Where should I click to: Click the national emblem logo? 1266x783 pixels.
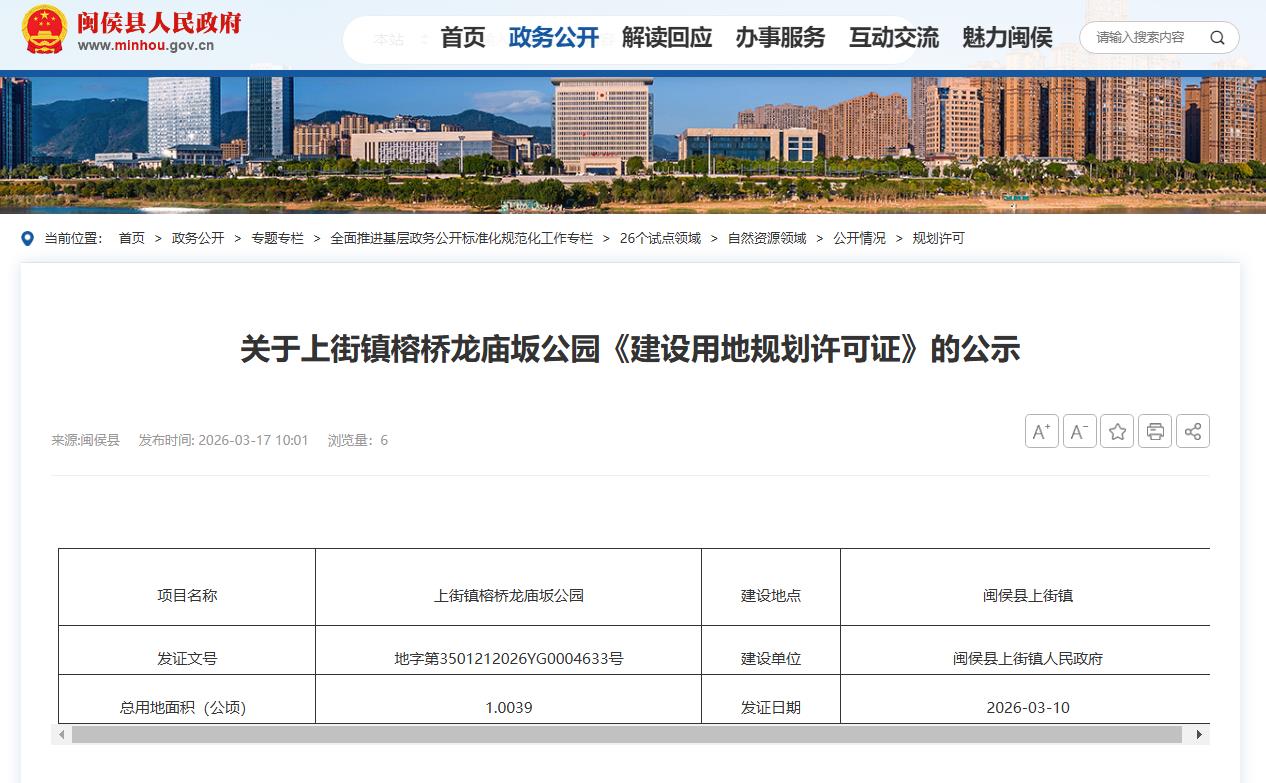coord(44,30)
